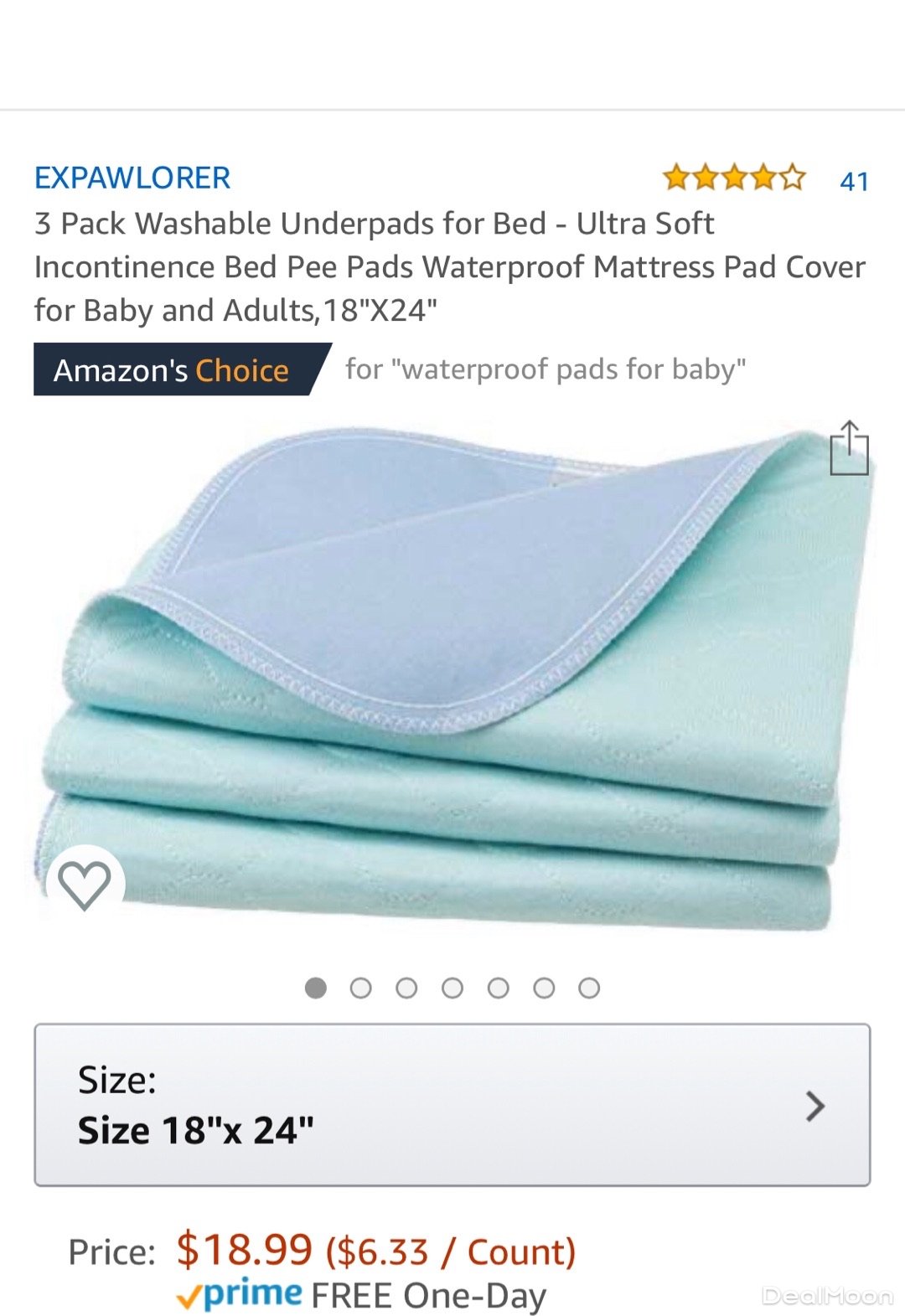View the sixth carousel image dot
Viewport: 905px width, 1316px height.
click(x=544, y=988)
